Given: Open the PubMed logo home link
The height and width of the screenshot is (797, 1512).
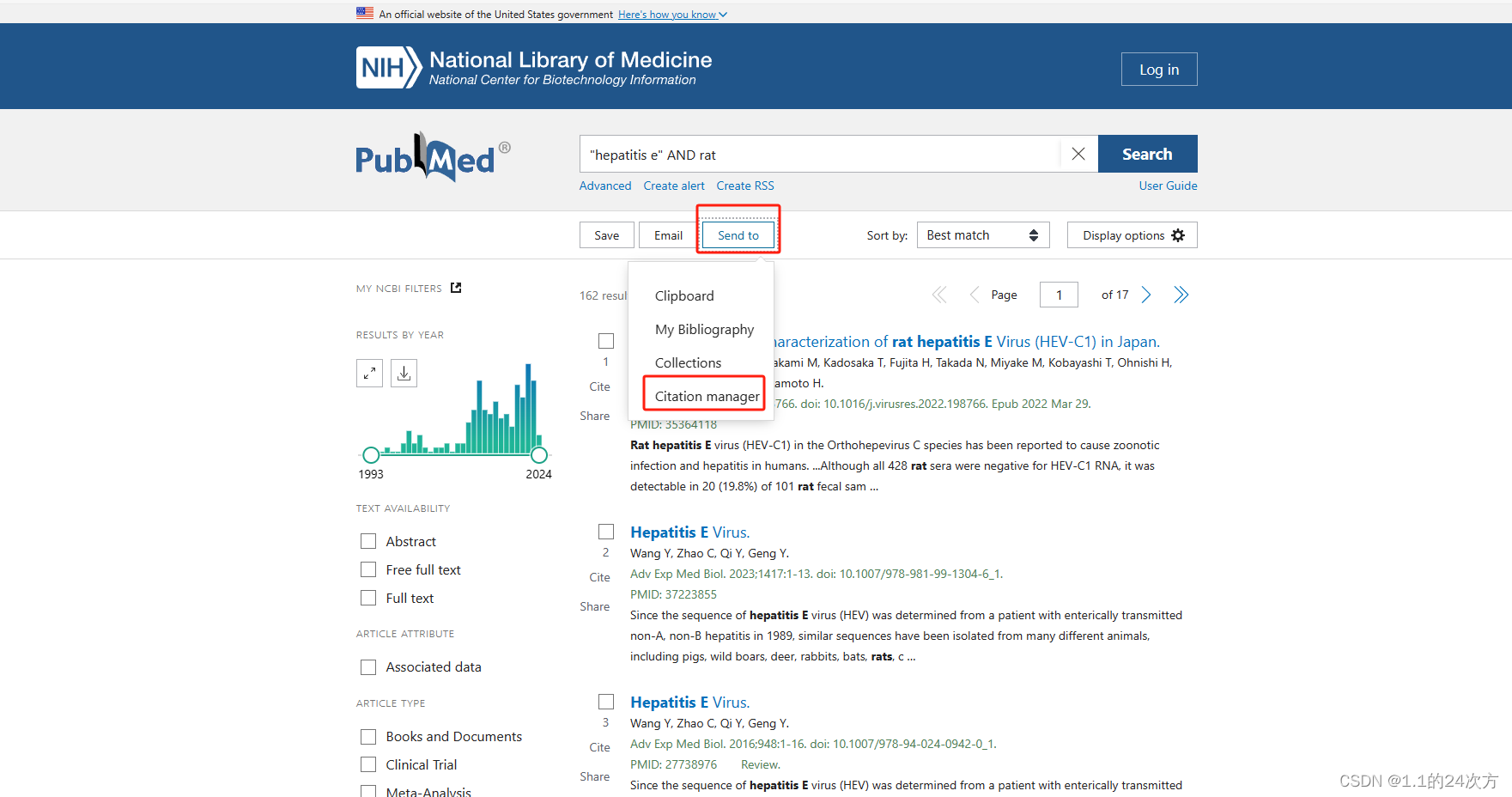Looking at the screenshot, I should pos(433,156).
